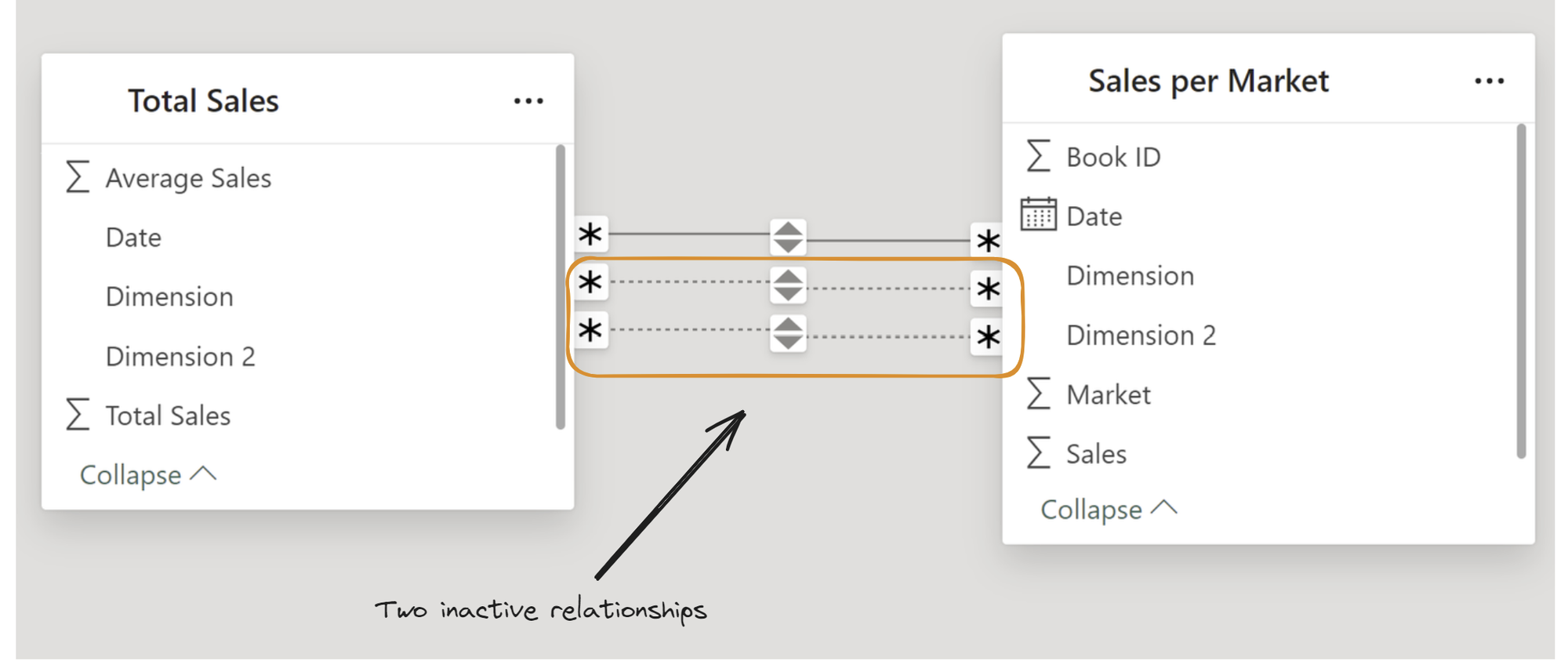1568x668 pixels.
Task: Collapse the Total Sales table card
Action: coord(147,475)
